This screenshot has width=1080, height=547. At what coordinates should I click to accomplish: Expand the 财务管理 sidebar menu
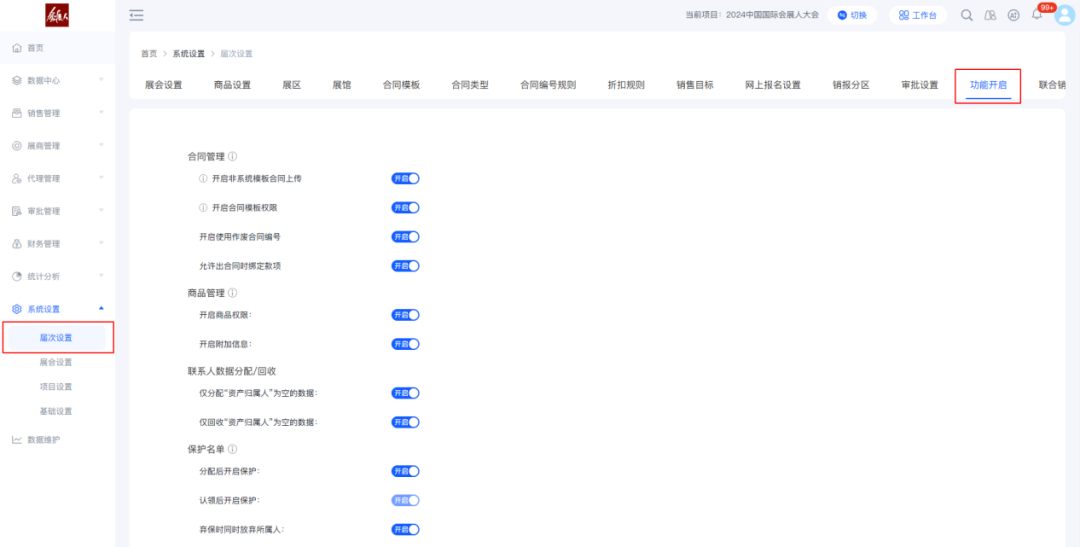[x=57, y=244]
